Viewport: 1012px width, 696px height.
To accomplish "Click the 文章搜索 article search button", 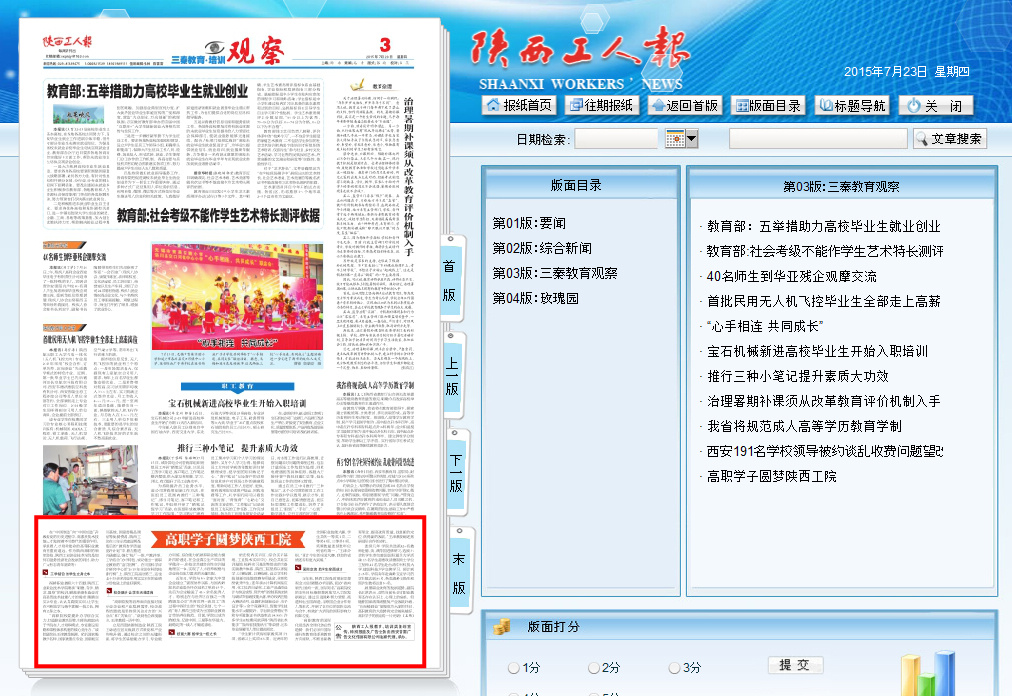I will click(x=950, y=139).
